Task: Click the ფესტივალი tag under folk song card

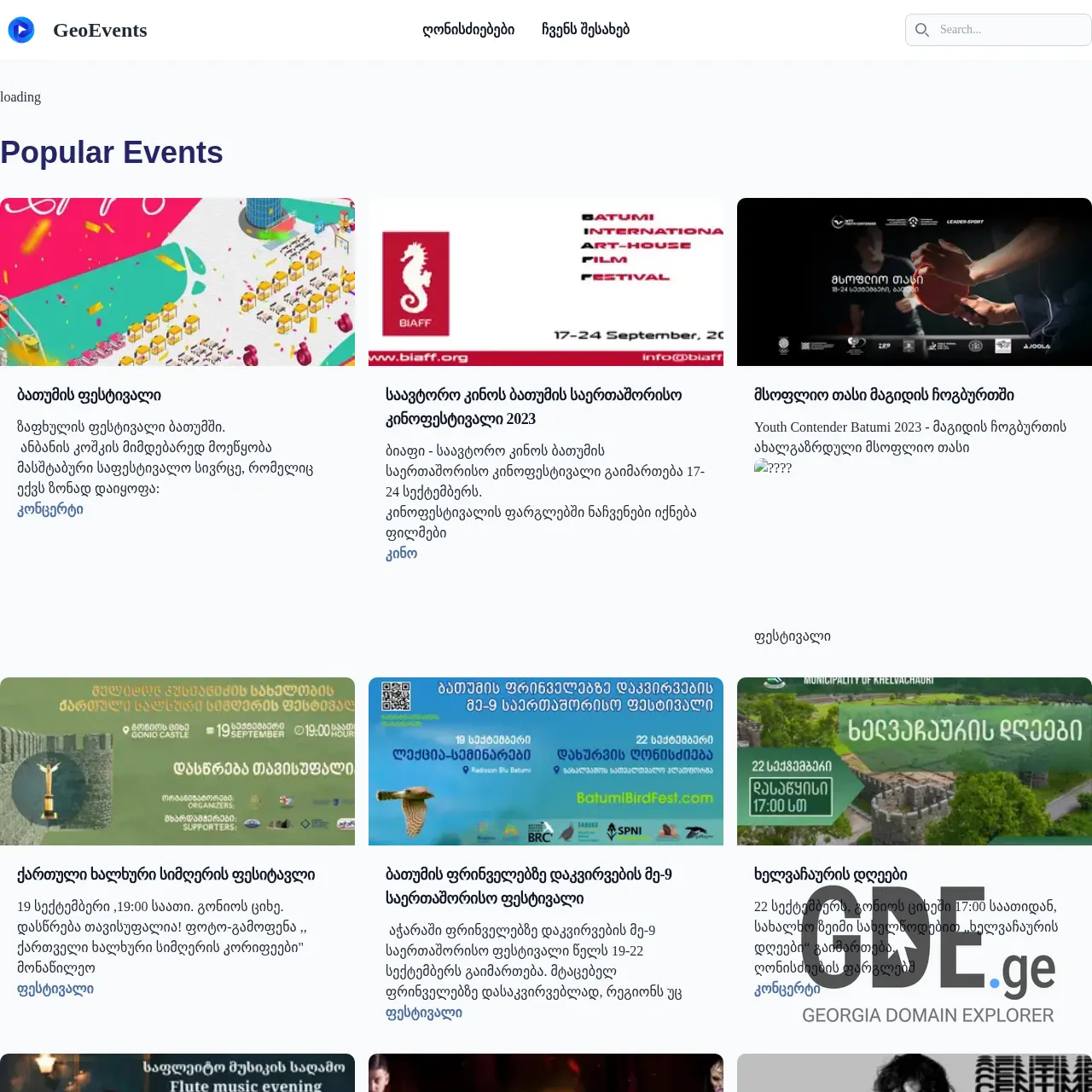Action: pyautogui.click(x=55, y=989)
